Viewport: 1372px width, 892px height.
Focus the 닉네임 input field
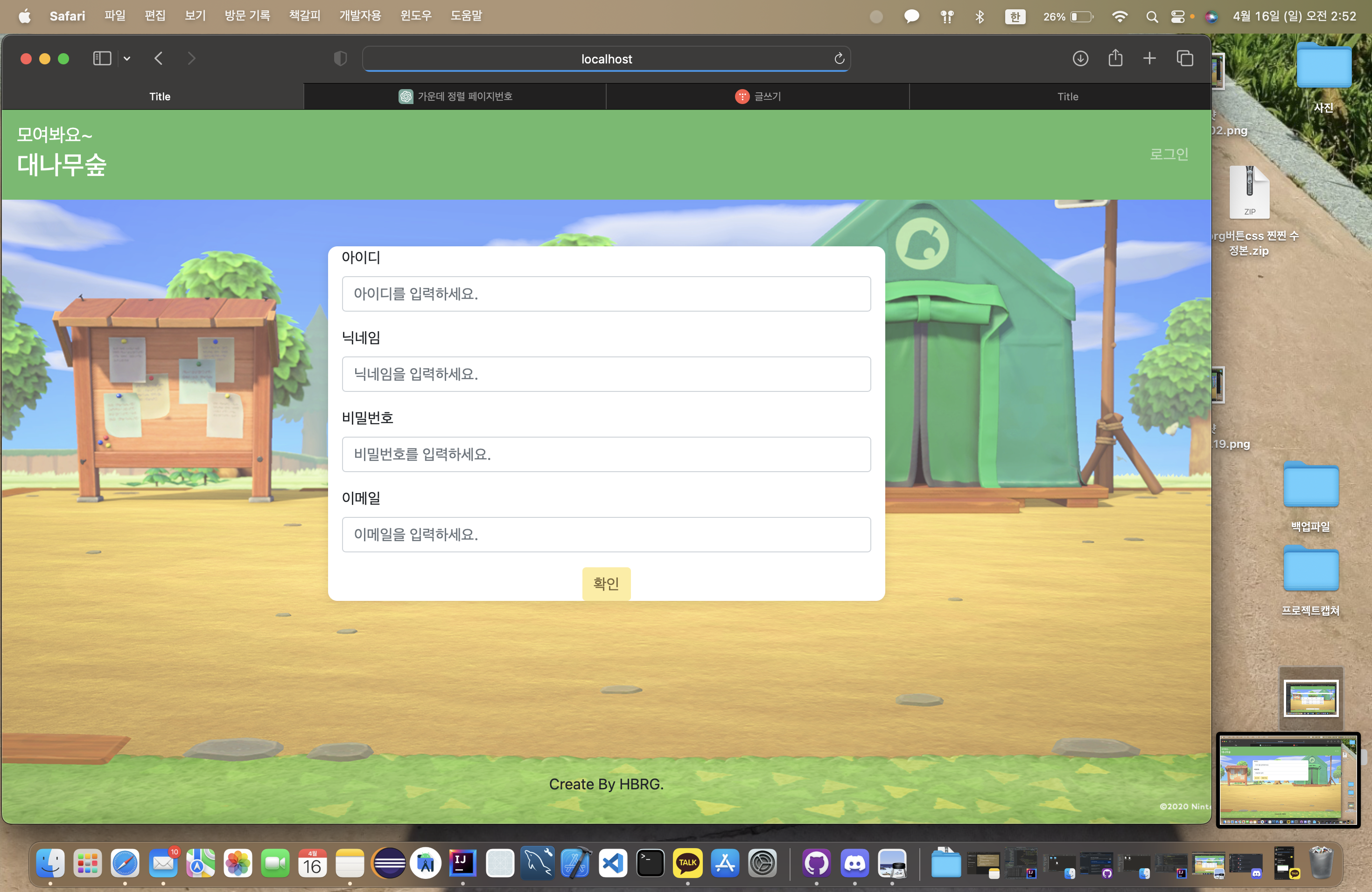pos(607,374)
